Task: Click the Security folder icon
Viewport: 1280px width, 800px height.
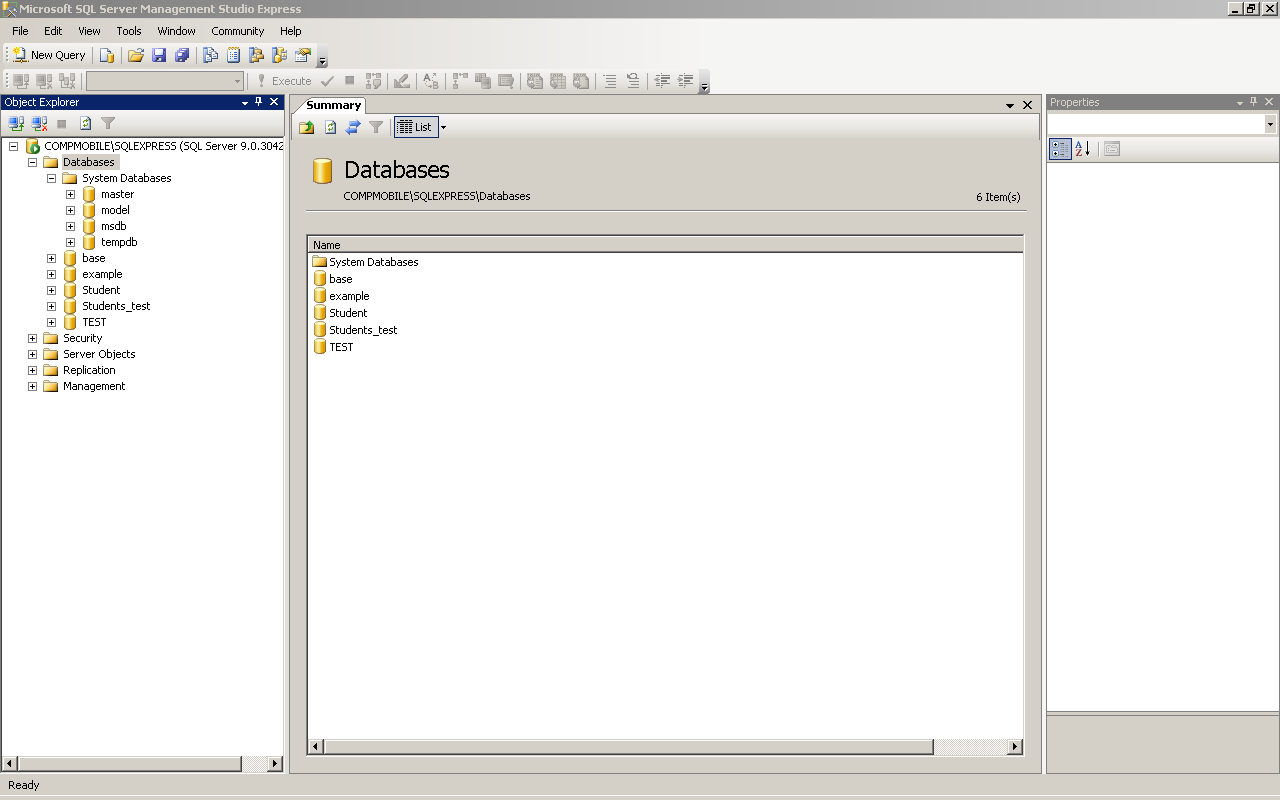Action: tap(51, 338)
